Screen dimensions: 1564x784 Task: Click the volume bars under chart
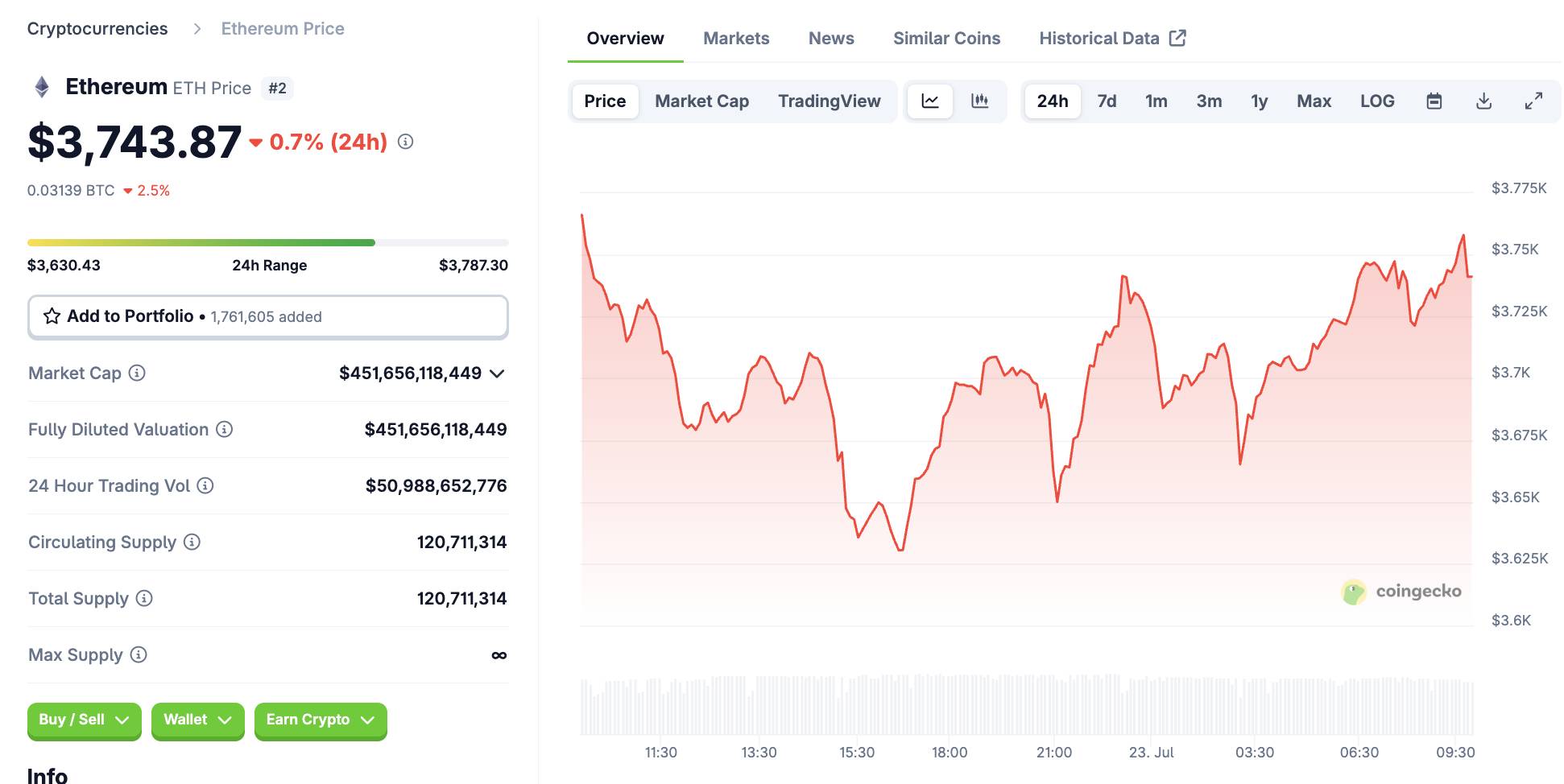(x=1027, y=706)
